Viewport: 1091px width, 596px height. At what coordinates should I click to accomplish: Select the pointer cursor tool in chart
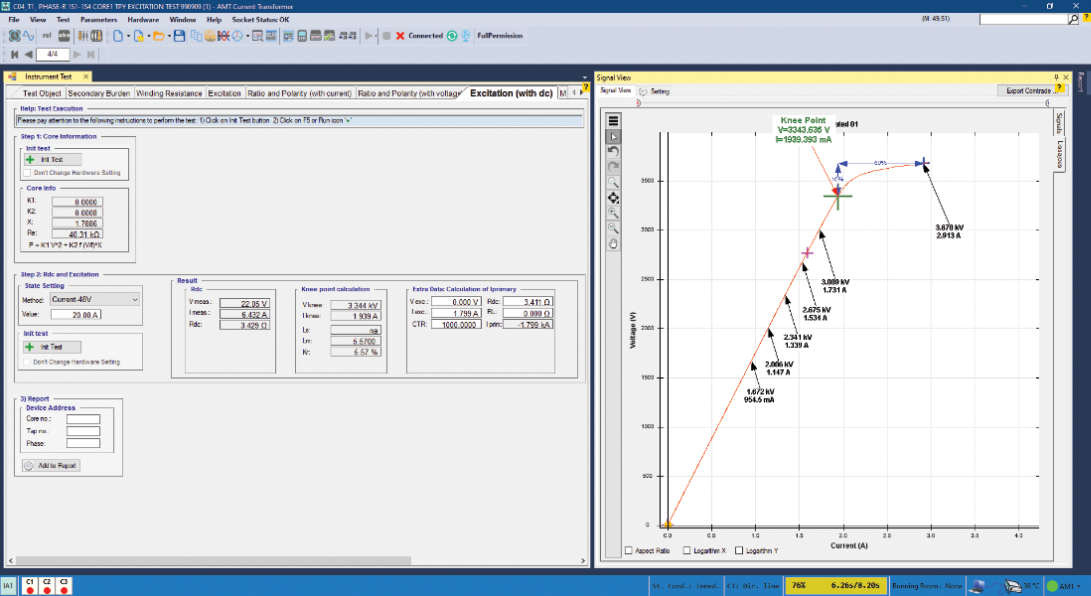(x=614, y=136)
